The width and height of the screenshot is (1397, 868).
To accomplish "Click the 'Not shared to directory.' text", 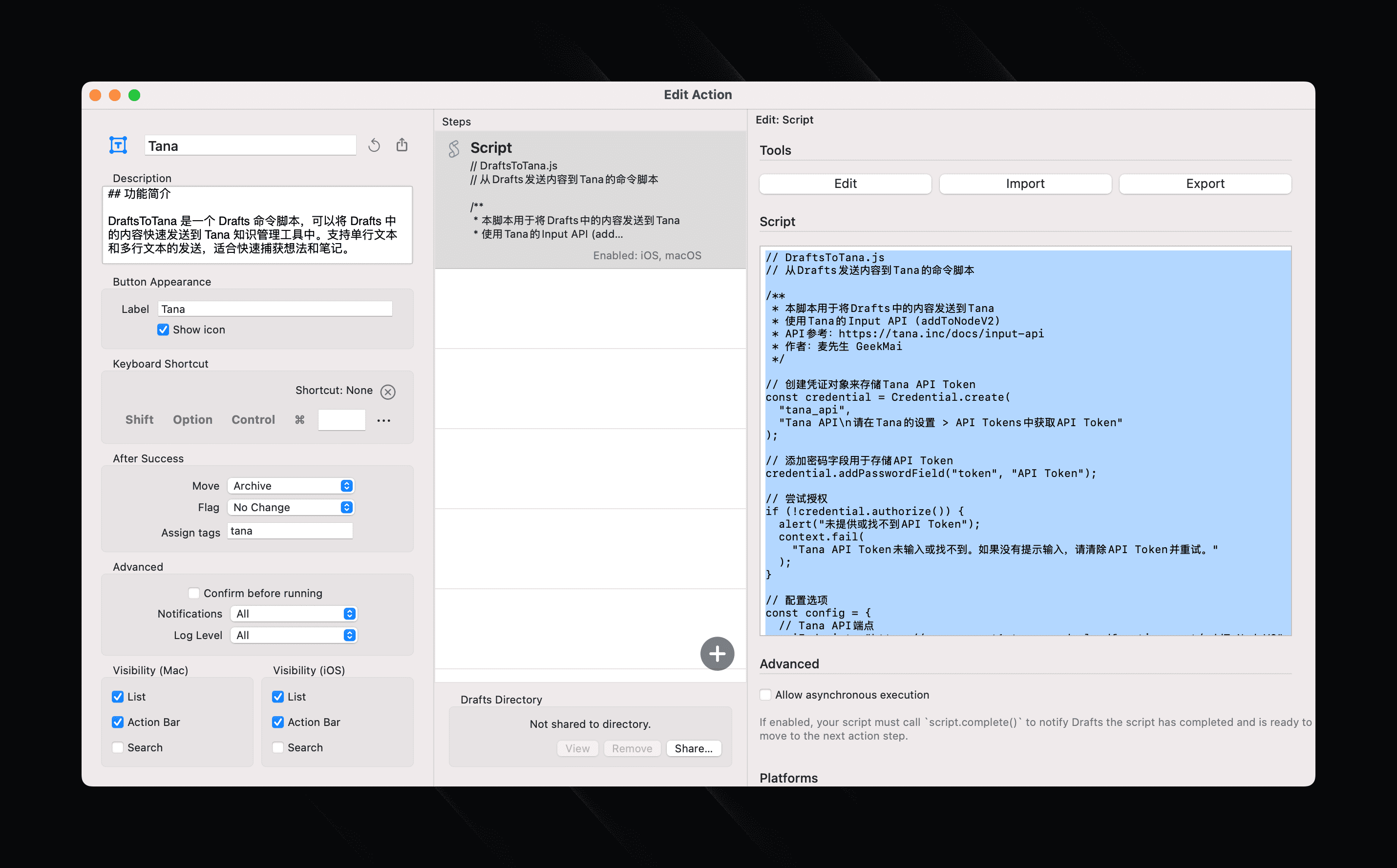I will [x=590, y=724].
